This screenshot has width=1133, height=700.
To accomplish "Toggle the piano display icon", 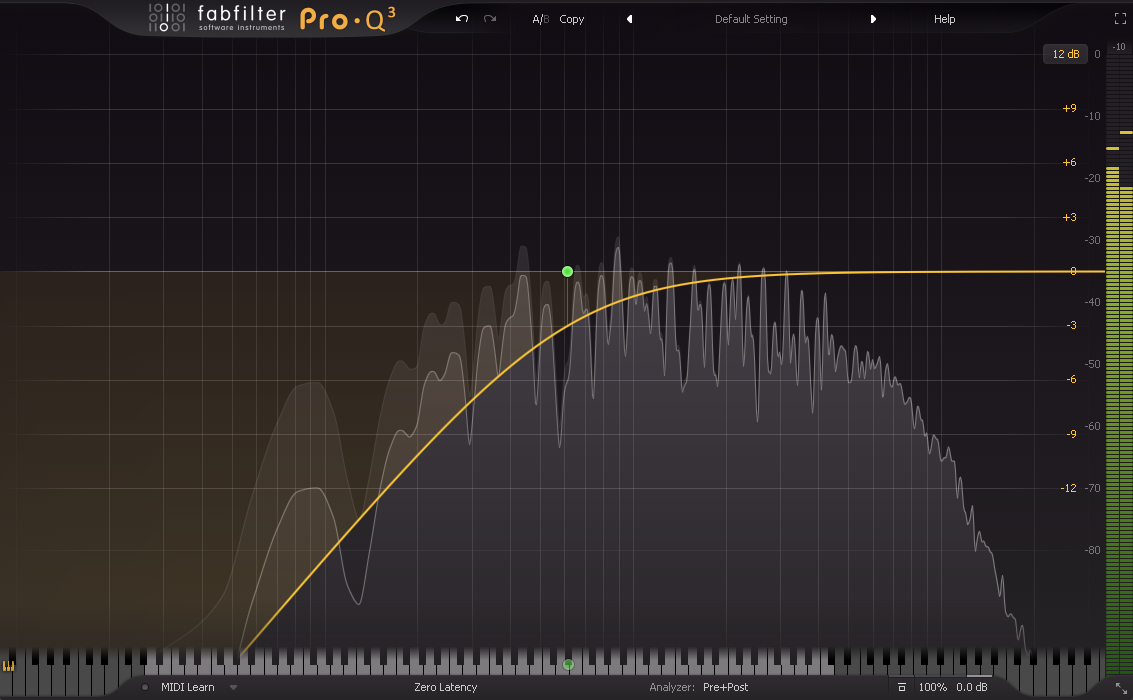I will pyautogui.click(x=9, y=666).
